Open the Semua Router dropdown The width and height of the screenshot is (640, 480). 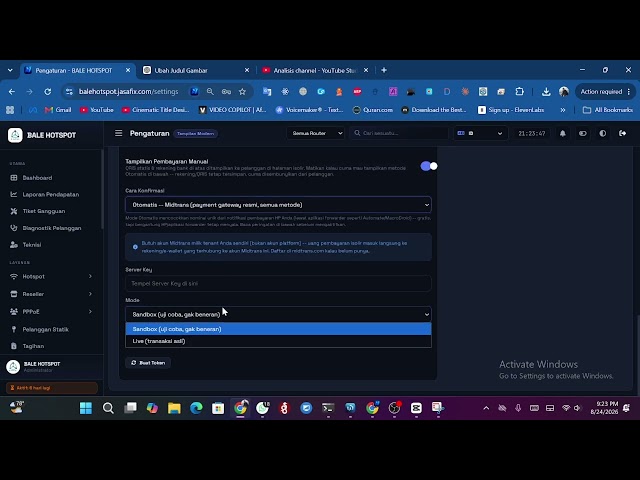pos(316,133)
